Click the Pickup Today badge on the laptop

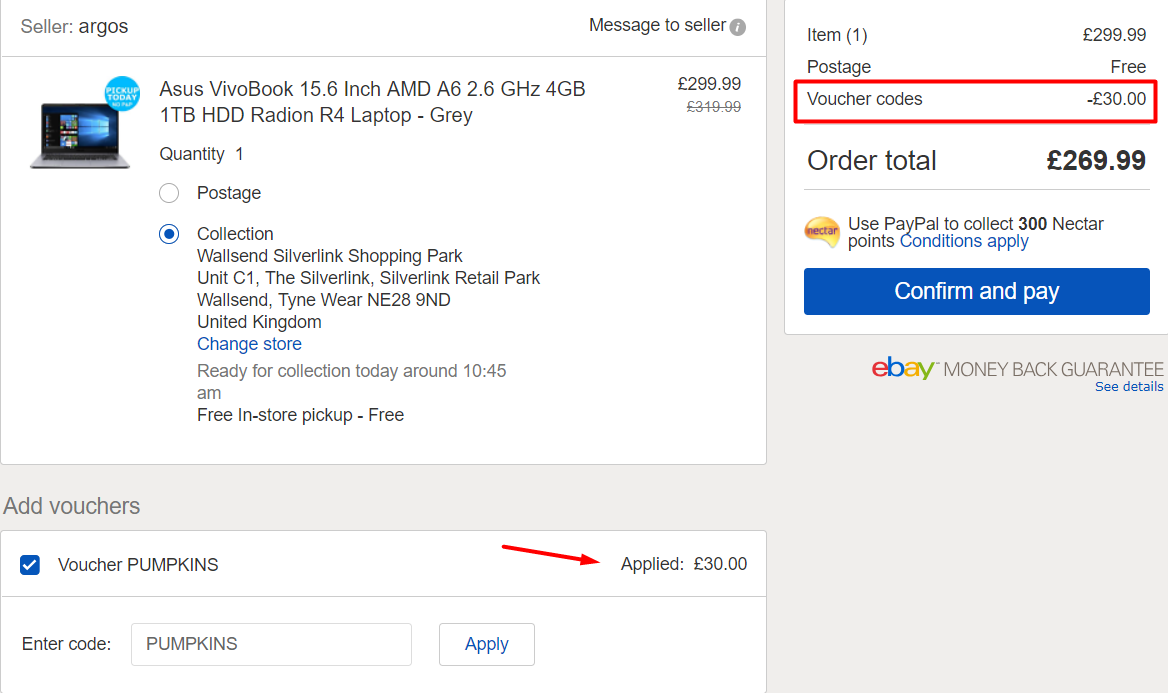coord(122,94)
